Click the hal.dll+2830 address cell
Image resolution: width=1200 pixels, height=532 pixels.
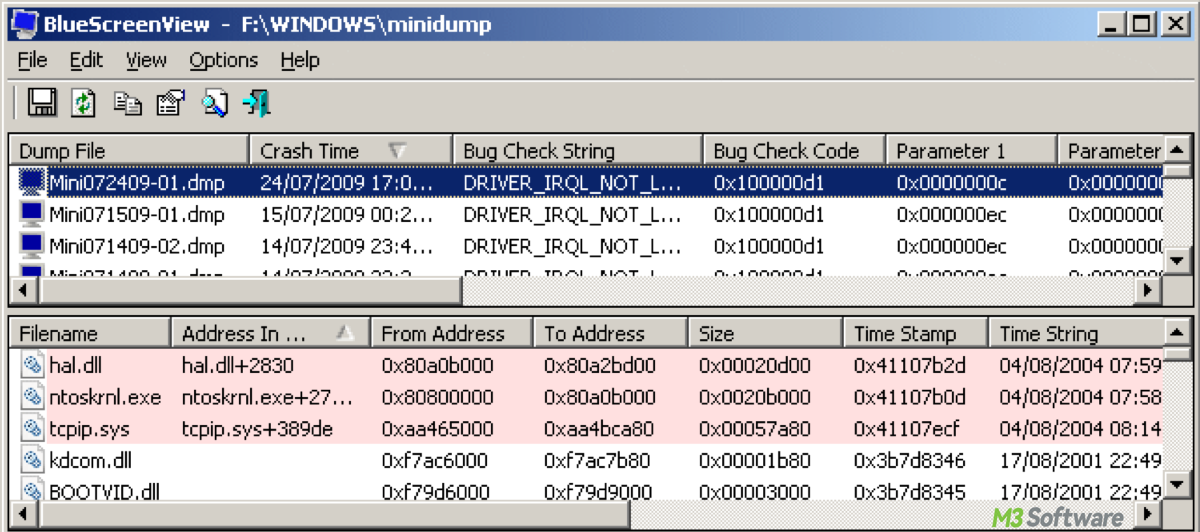pos(238,366)
